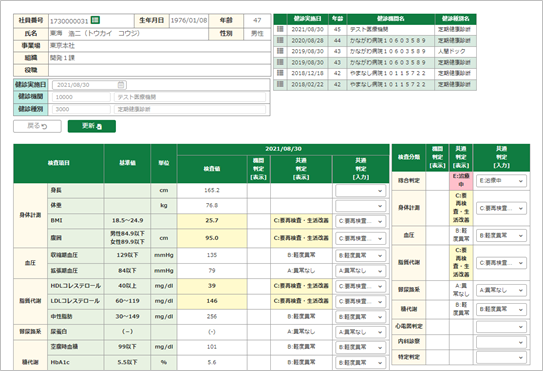Screen dimensions: 543x371
Task: Open the calendar icon in the 健診実施日 field
Action: click(121, 85)
